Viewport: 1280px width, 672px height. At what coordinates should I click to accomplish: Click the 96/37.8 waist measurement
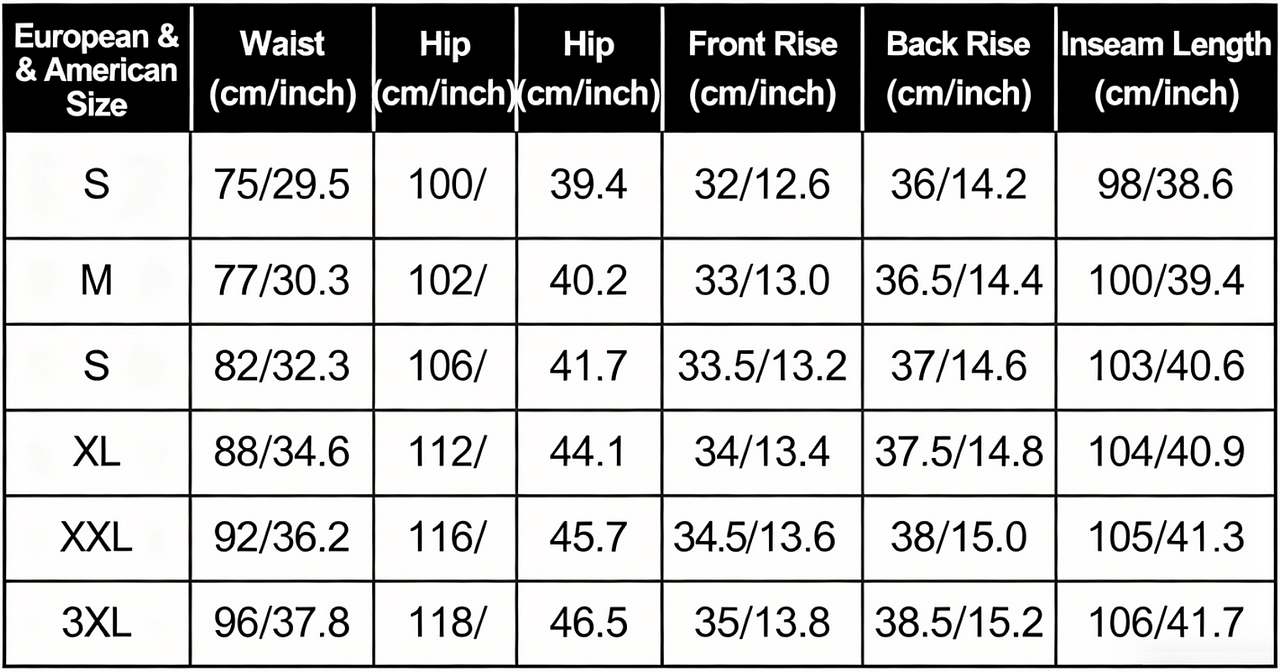[283, 622]
